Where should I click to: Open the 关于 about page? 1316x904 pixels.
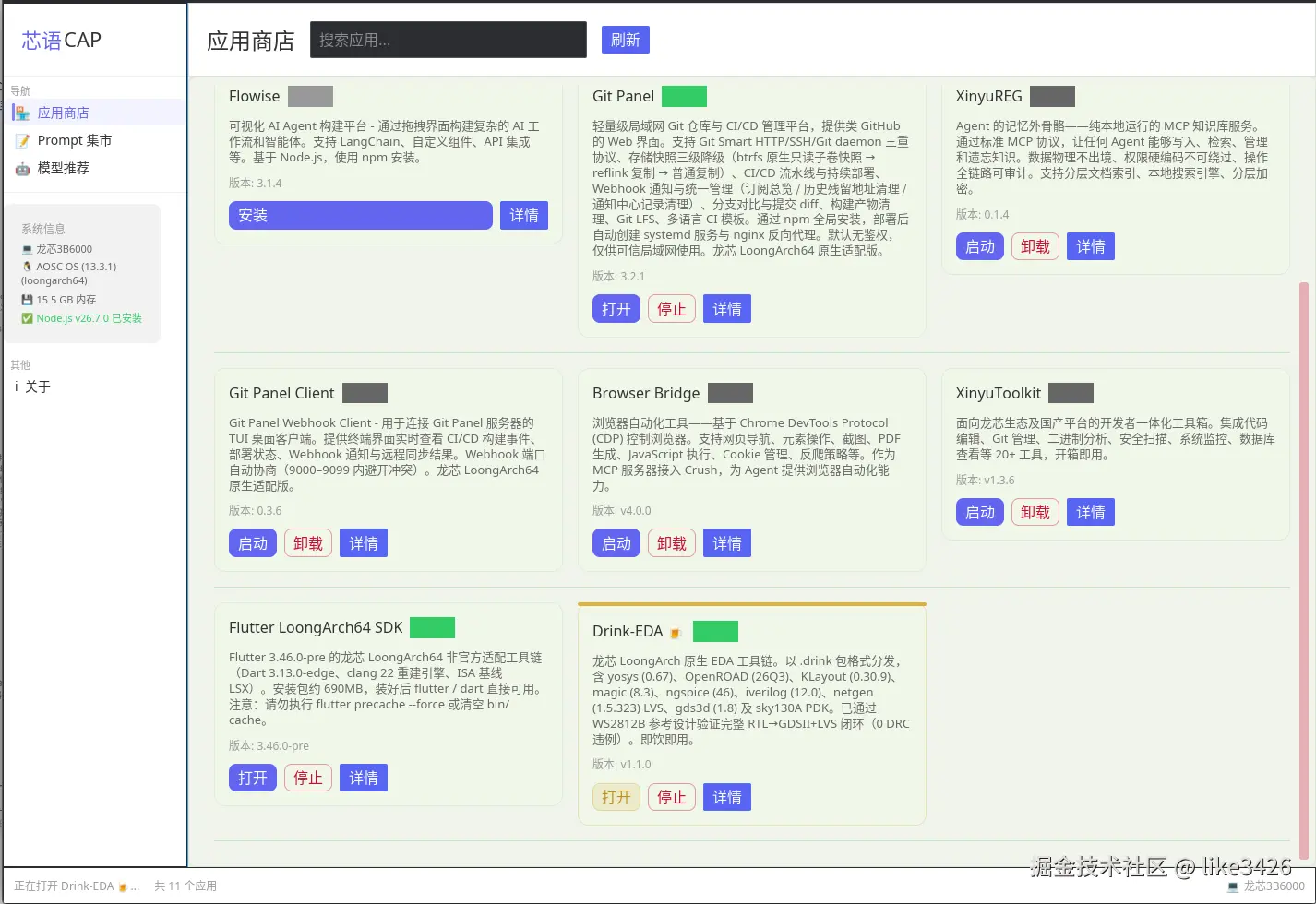pos(96,387)
